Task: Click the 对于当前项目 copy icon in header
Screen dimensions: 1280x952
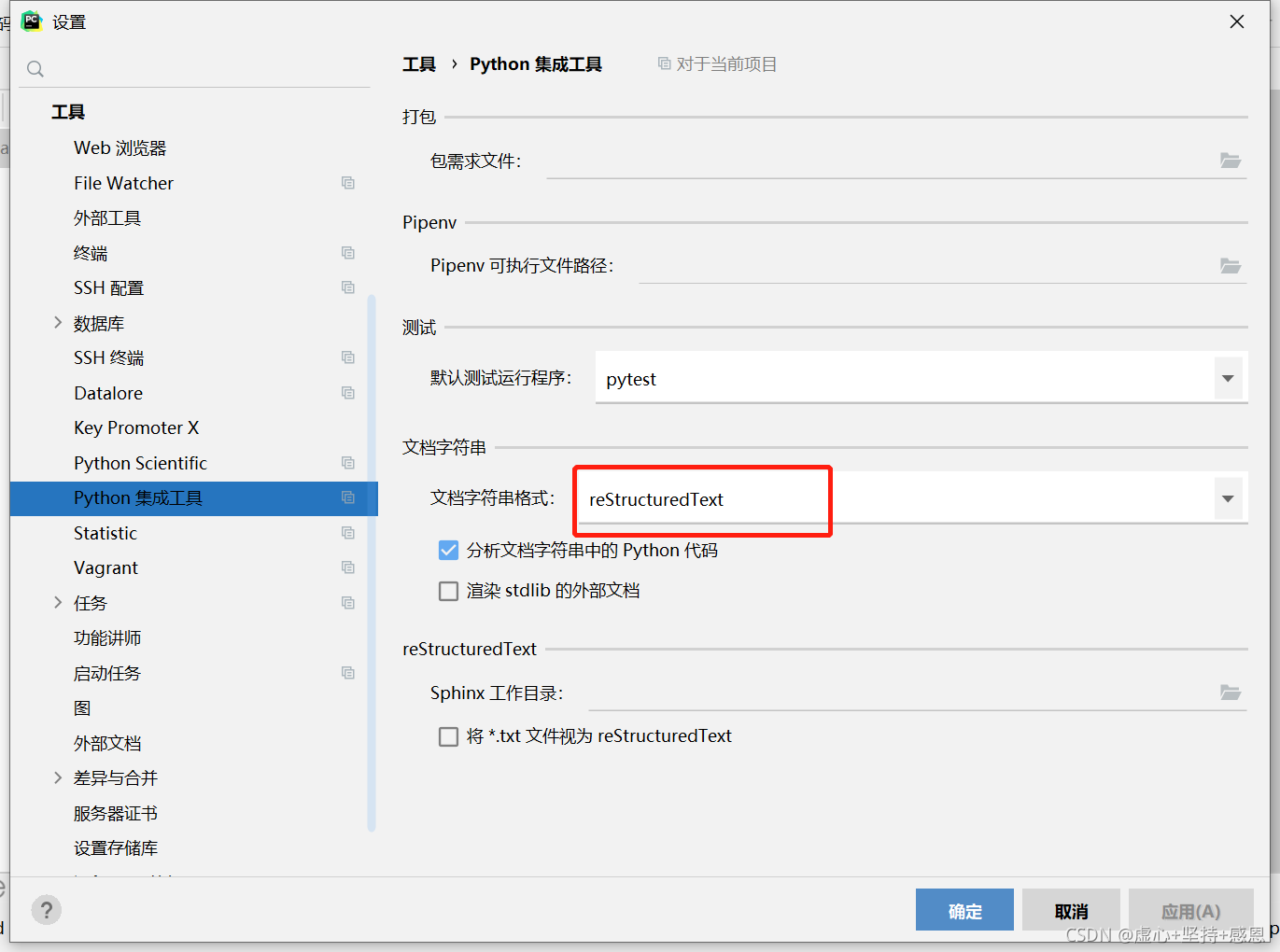Action: [x=664, y=63]
